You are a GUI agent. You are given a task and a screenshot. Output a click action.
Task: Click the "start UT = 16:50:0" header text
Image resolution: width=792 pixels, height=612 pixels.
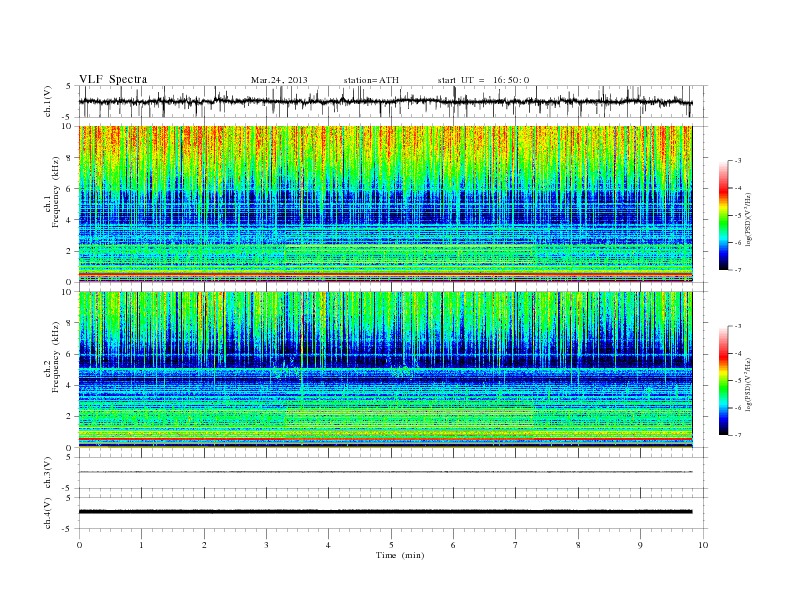[x=483, y=80]
